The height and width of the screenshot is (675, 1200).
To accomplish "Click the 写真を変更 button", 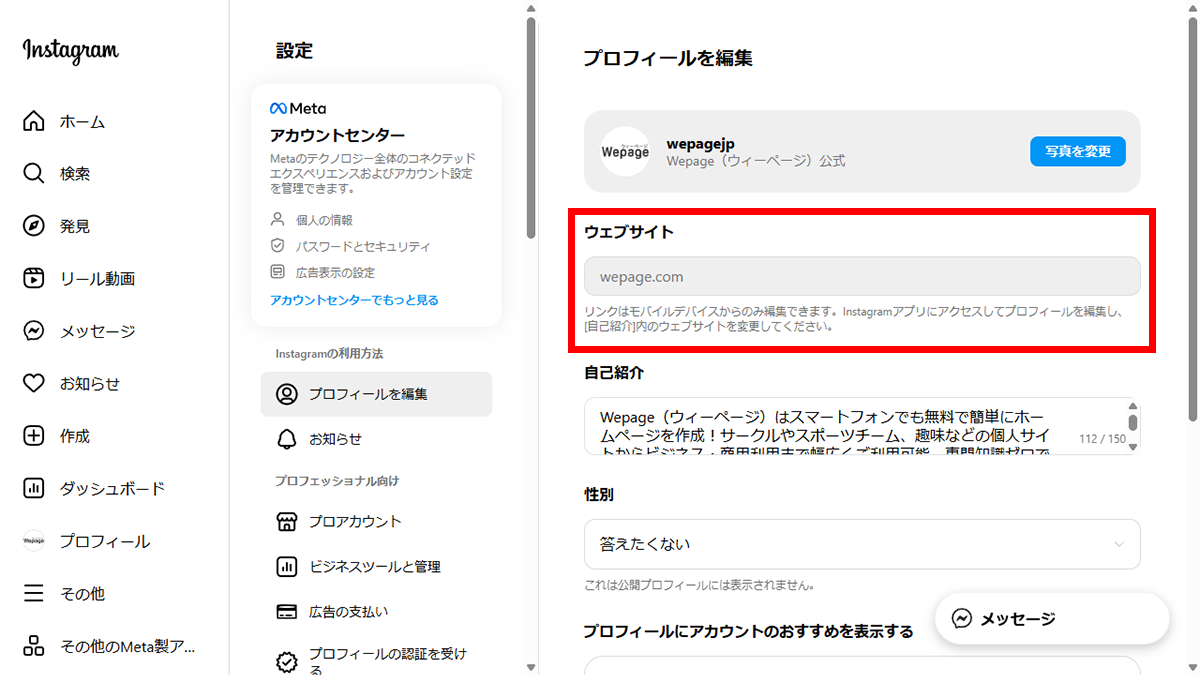I will (1078, 151).
